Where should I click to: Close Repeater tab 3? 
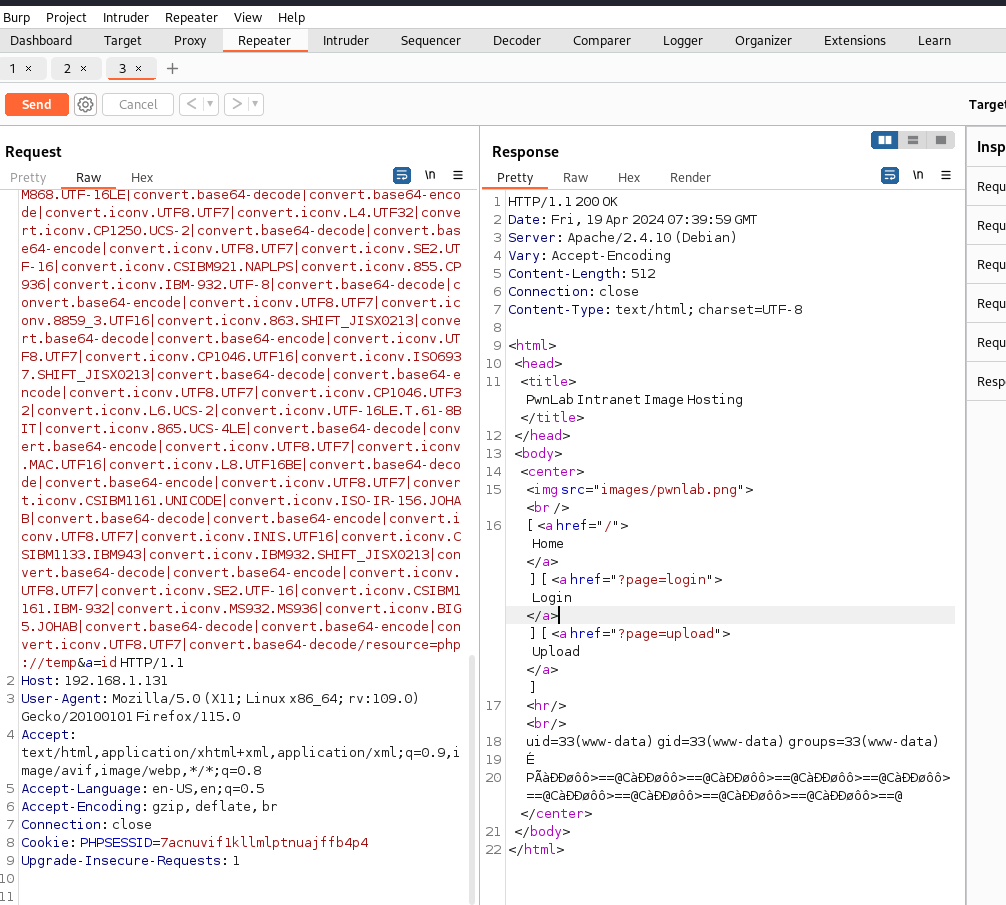(139, 69)
